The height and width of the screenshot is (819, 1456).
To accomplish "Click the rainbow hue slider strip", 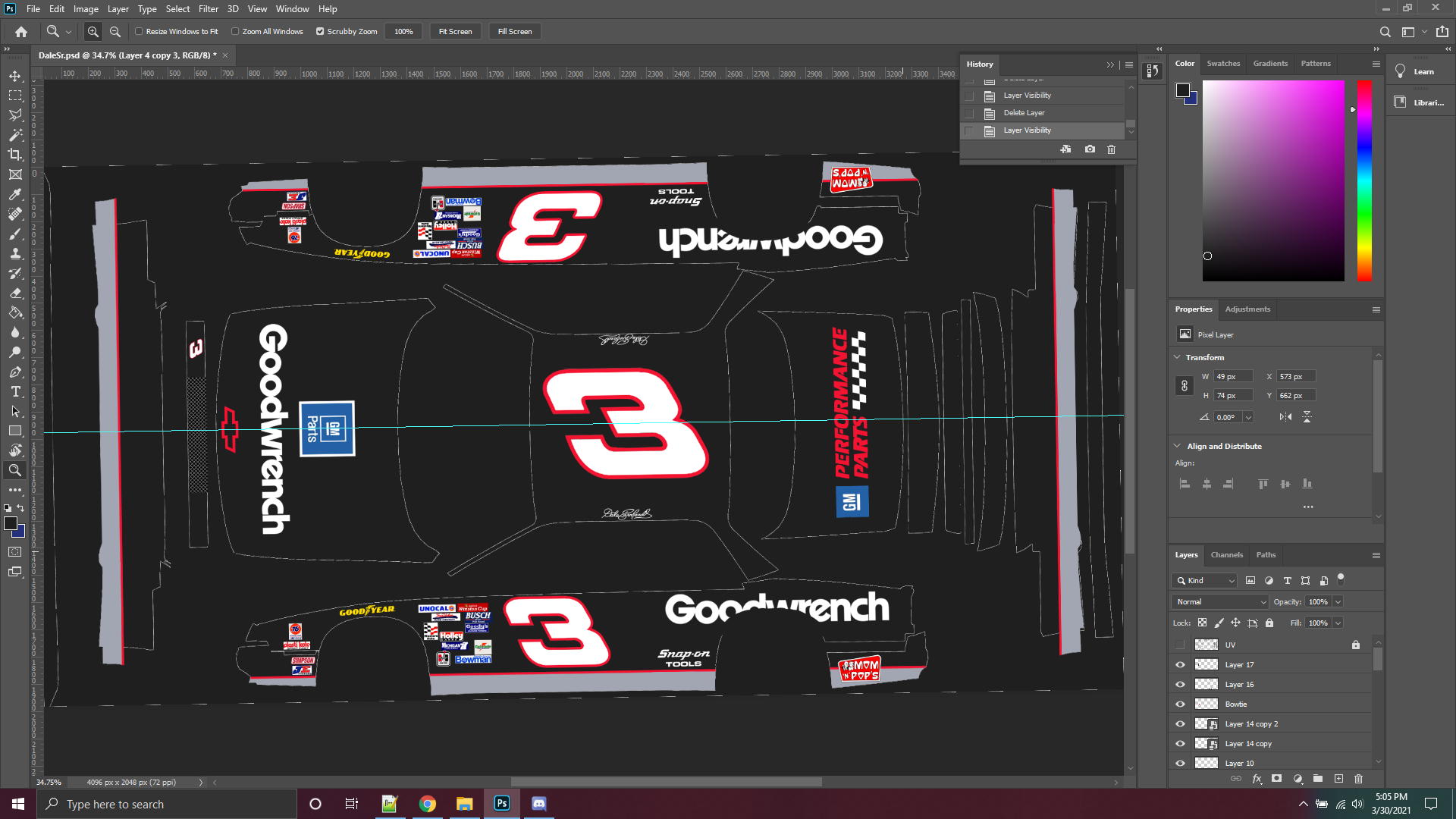I will tap(1363, 180).
